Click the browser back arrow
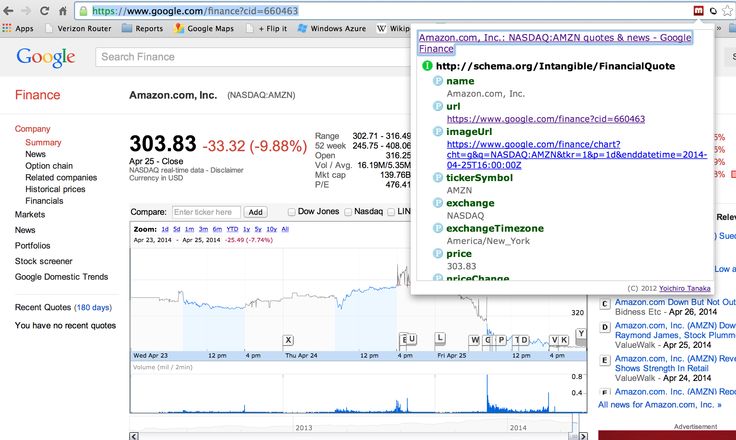 pos(10,10)
